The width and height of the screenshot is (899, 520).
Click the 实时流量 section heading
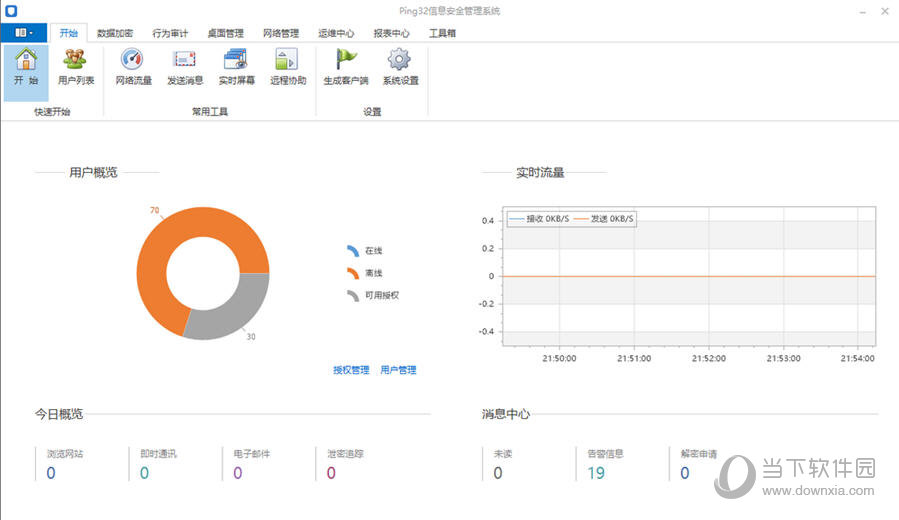pyautogui.click(x=540, y=172)
